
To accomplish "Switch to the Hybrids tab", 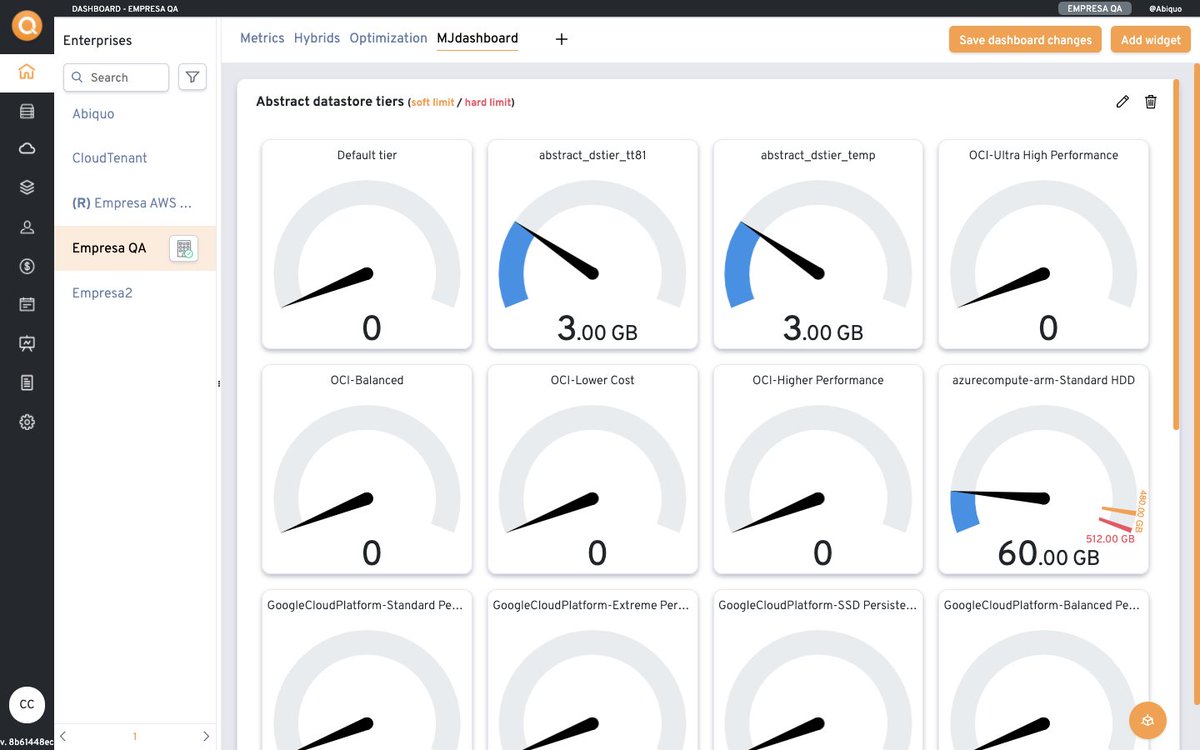I will point(317,38).
